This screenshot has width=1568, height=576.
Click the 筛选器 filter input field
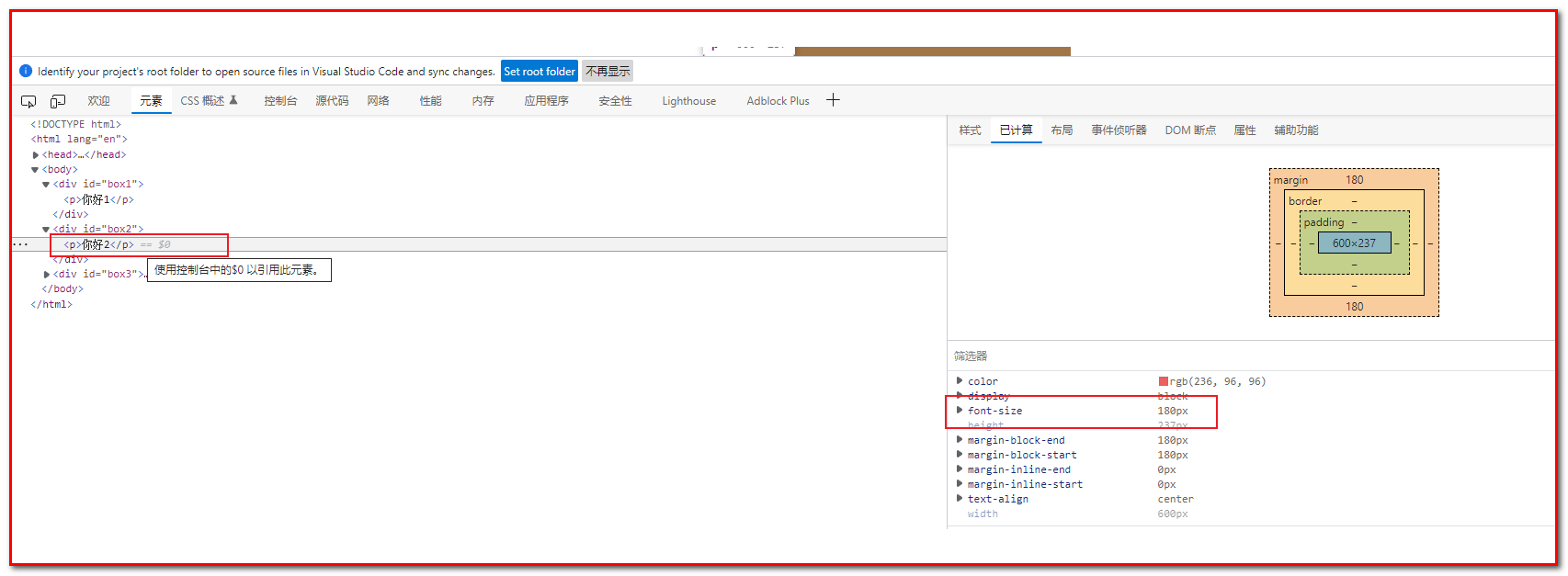[x=1250, y=356]
